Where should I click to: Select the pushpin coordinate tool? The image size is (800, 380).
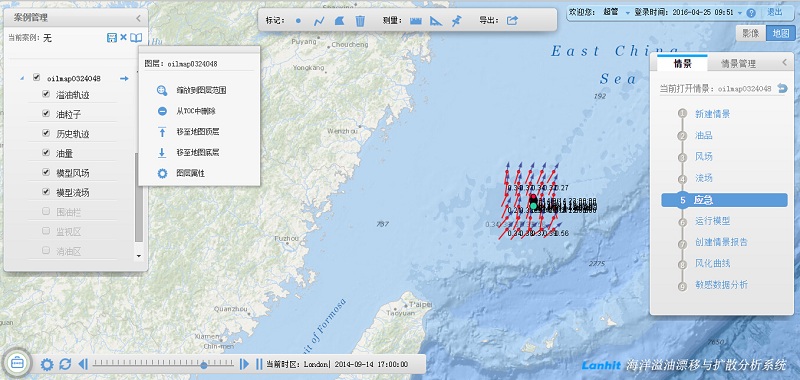coord(457,21)
